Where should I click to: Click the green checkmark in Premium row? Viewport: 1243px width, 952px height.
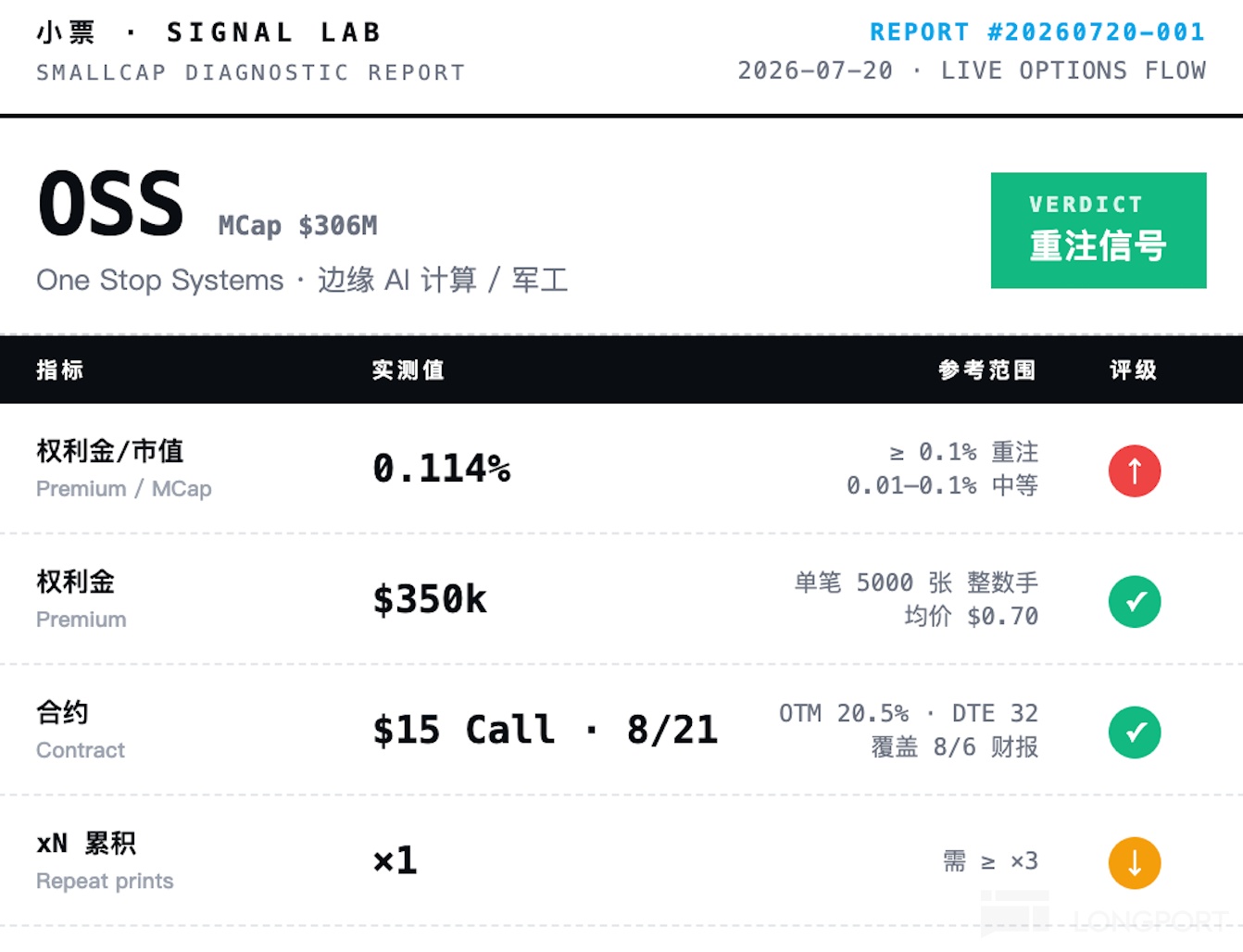point(1135,602)
